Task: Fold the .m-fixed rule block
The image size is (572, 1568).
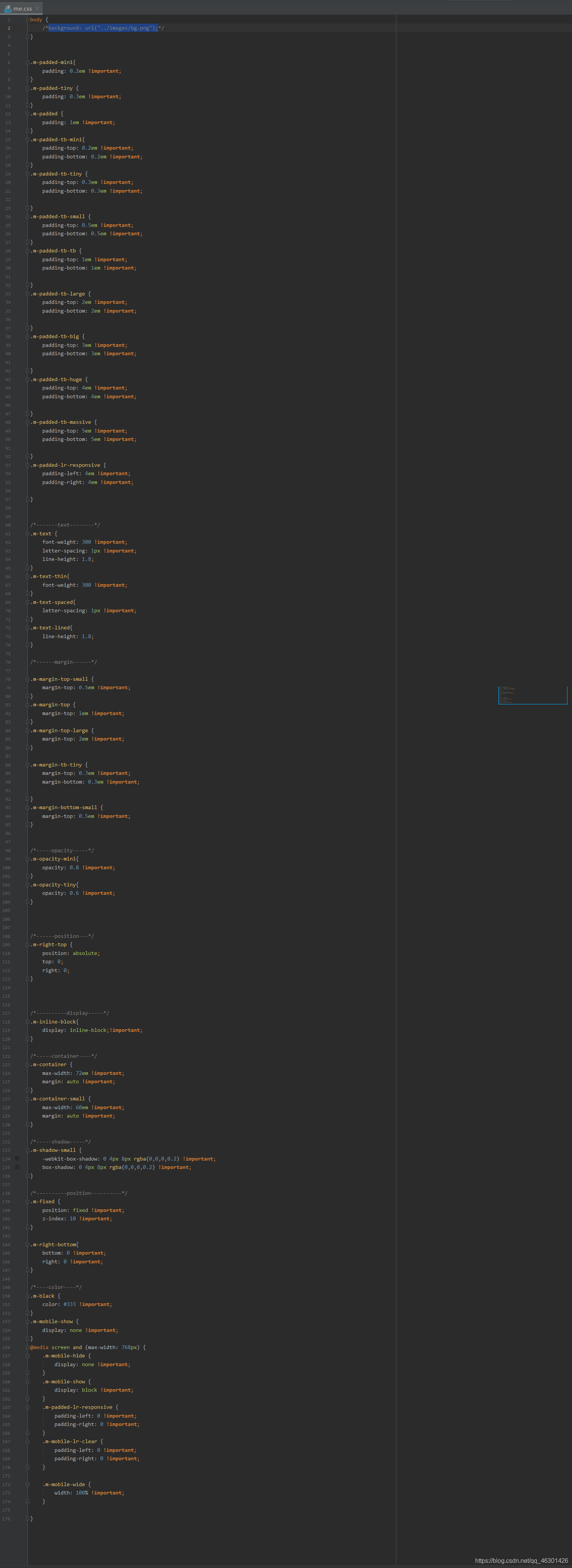Action: pos(27,1202)
